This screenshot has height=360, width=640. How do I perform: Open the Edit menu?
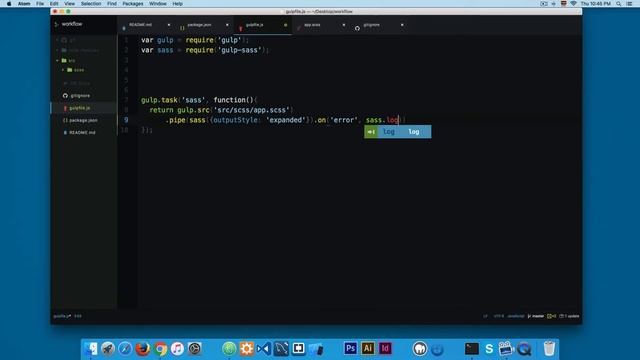(54, 4)
